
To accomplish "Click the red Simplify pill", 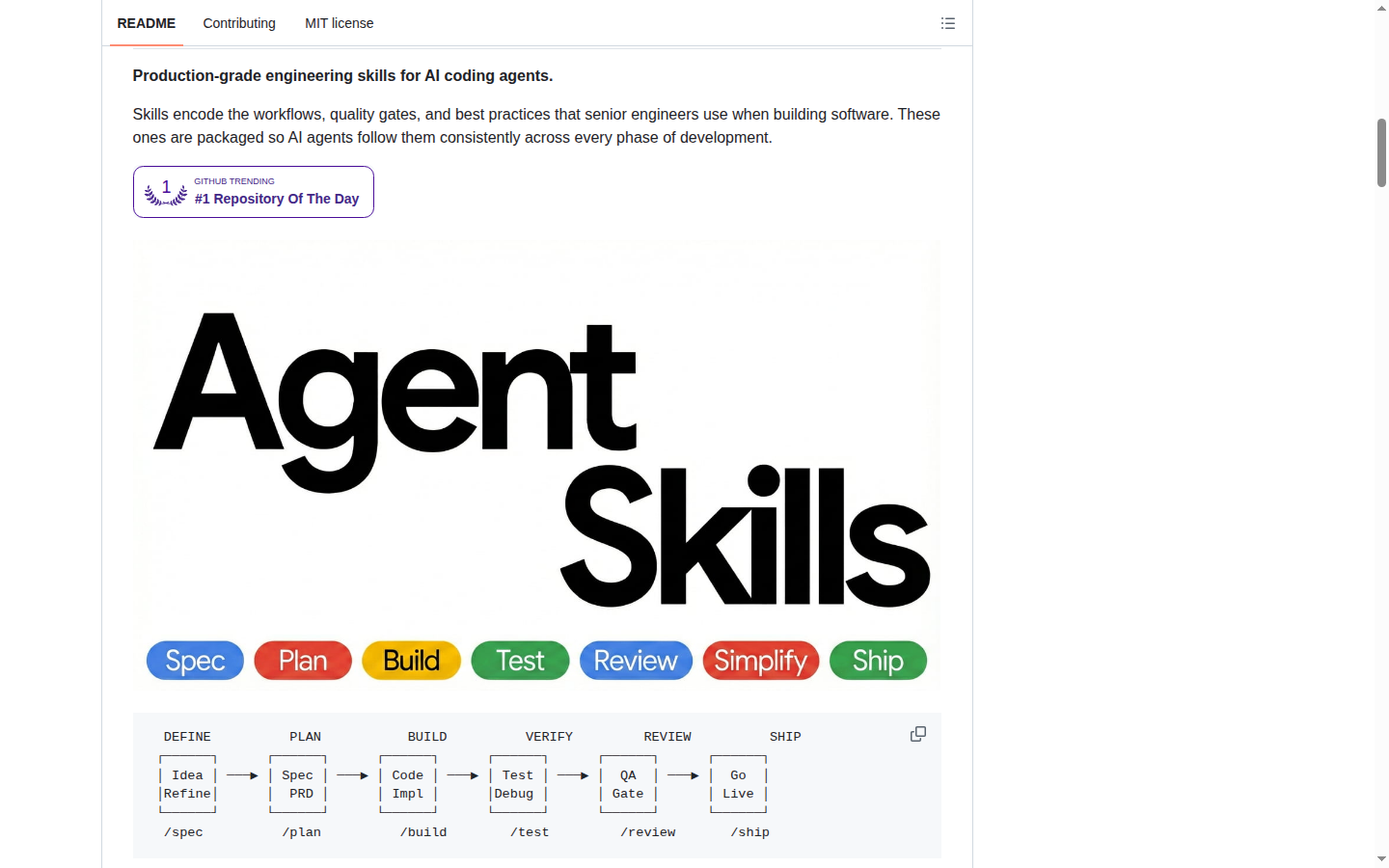I will pos(761,661).
